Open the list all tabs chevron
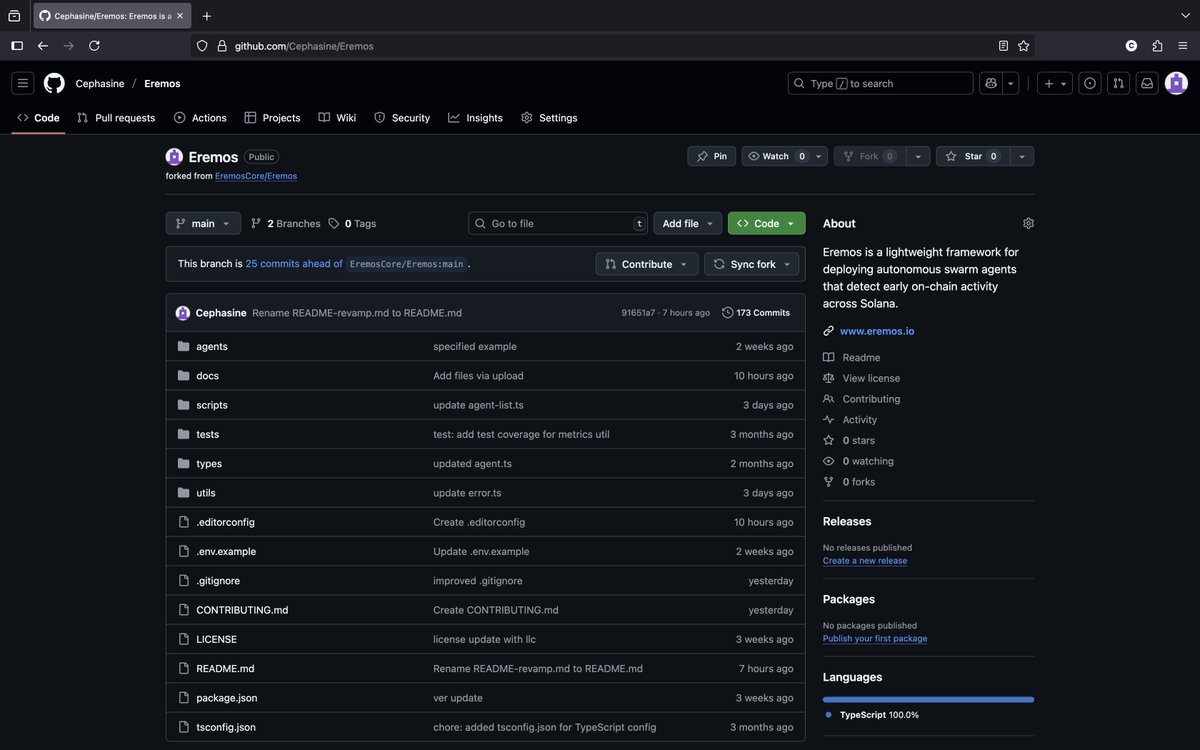This screenshot has width=1200, height=750. click(x=1185, y=16)
